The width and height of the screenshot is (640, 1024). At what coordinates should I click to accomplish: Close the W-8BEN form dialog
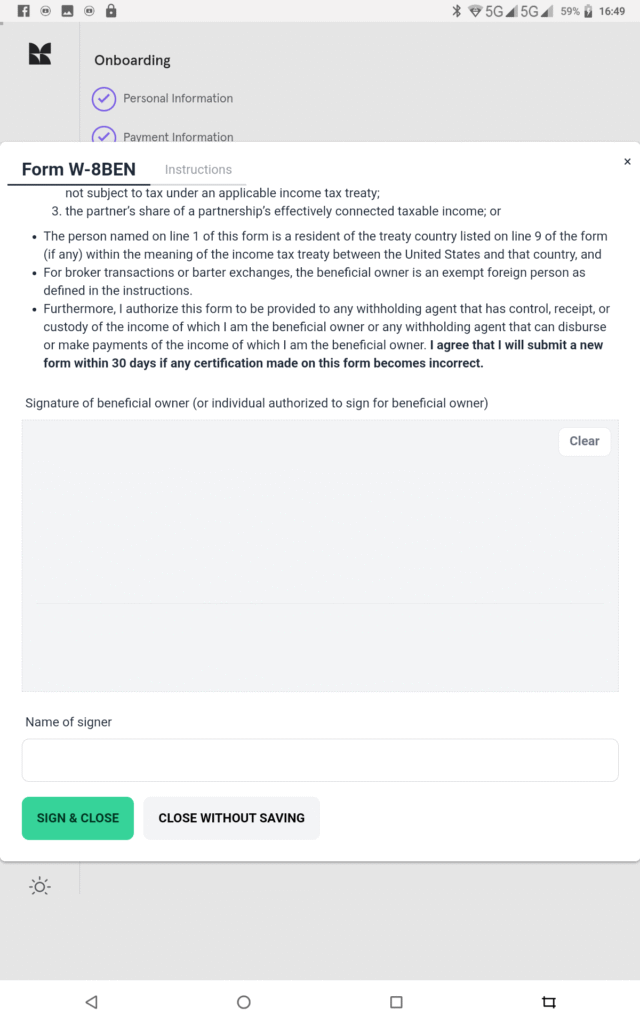[x=627, y=161]
